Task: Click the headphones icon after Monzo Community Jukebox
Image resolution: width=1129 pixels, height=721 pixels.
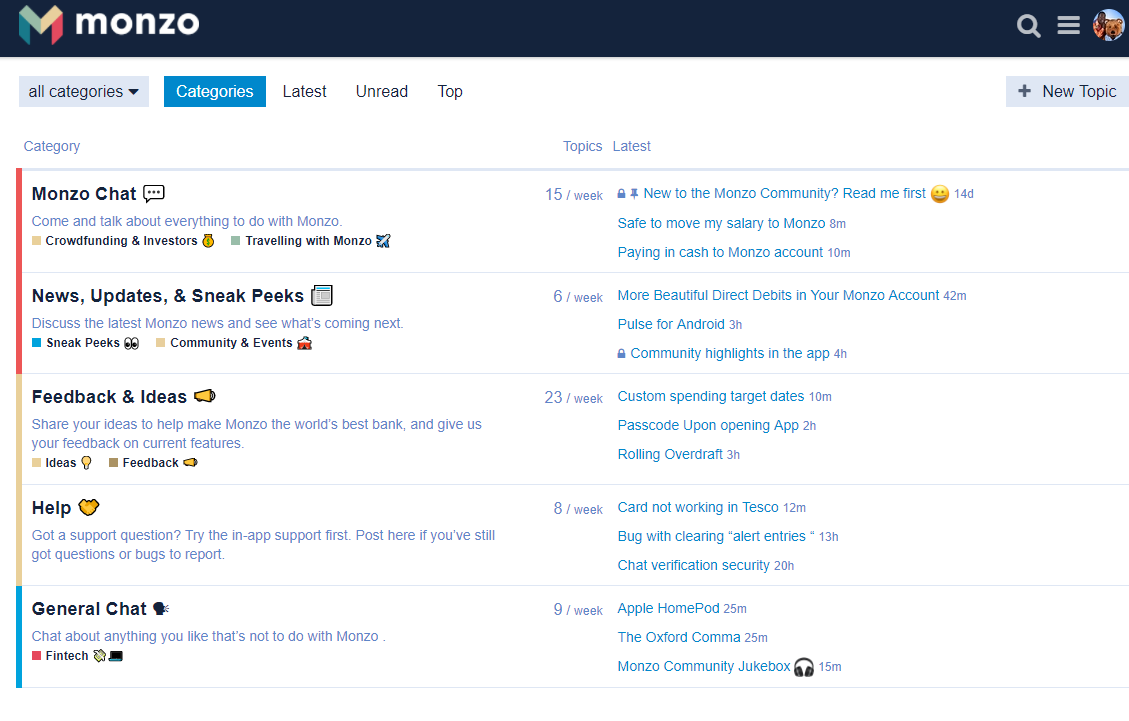Action: point(804,667)
